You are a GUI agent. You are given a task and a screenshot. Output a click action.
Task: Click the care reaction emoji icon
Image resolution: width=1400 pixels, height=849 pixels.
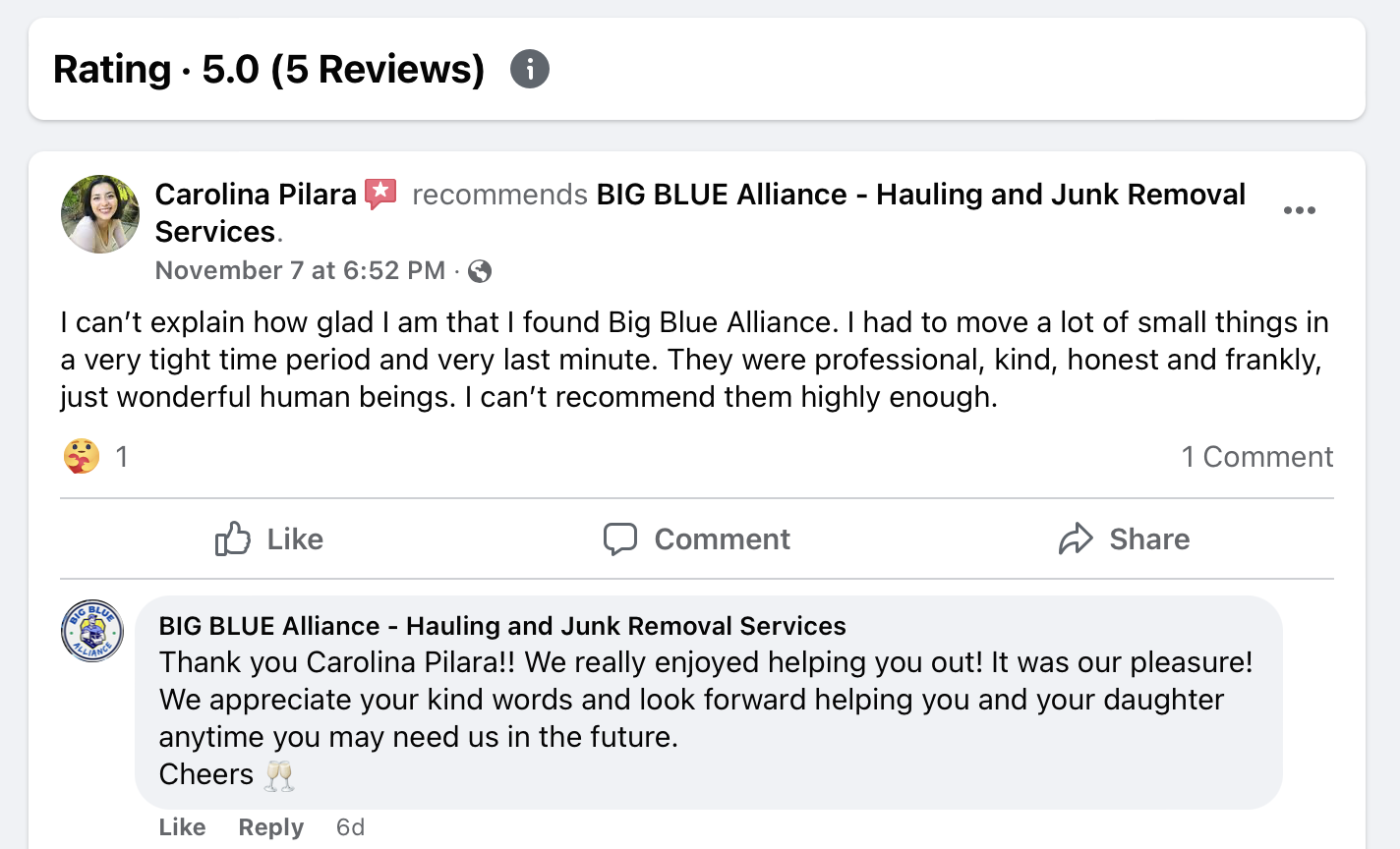(82, 456)
